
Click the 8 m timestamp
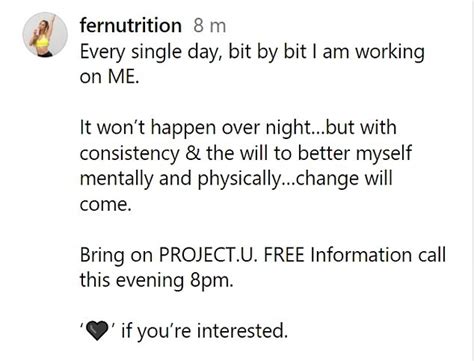(210, 26)
